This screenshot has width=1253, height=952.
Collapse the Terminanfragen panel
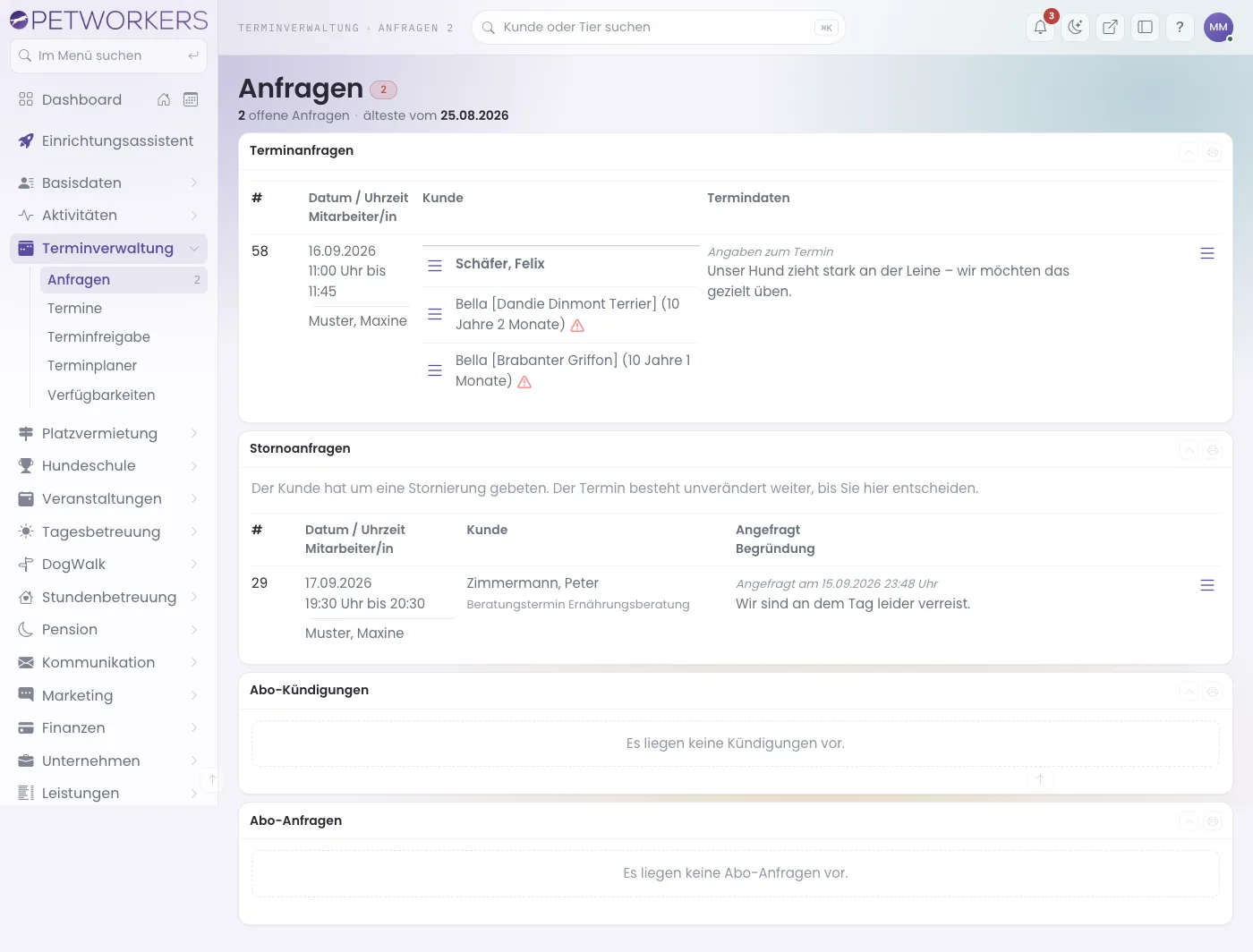(1189, 152)
